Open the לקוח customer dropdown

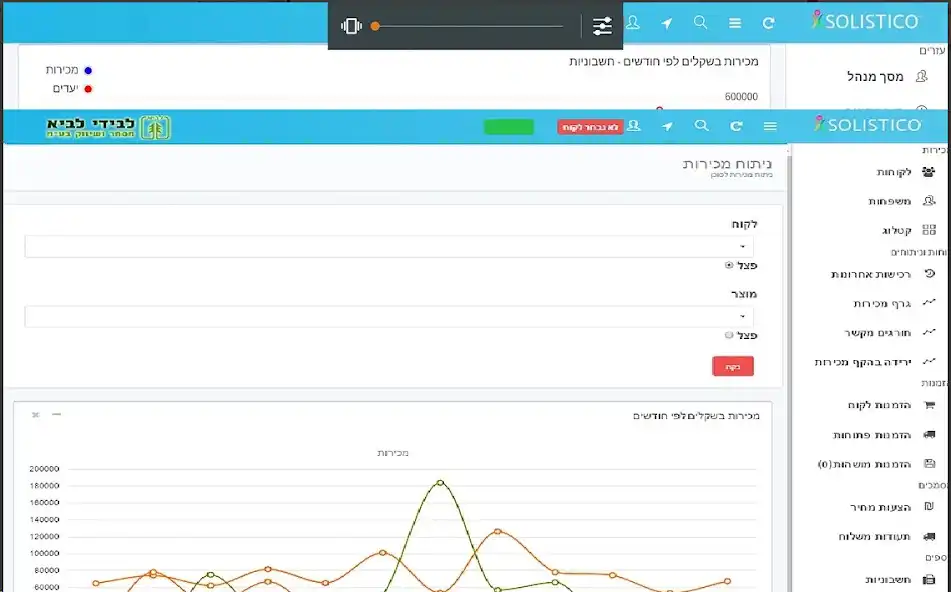click(x=389, y=246)
